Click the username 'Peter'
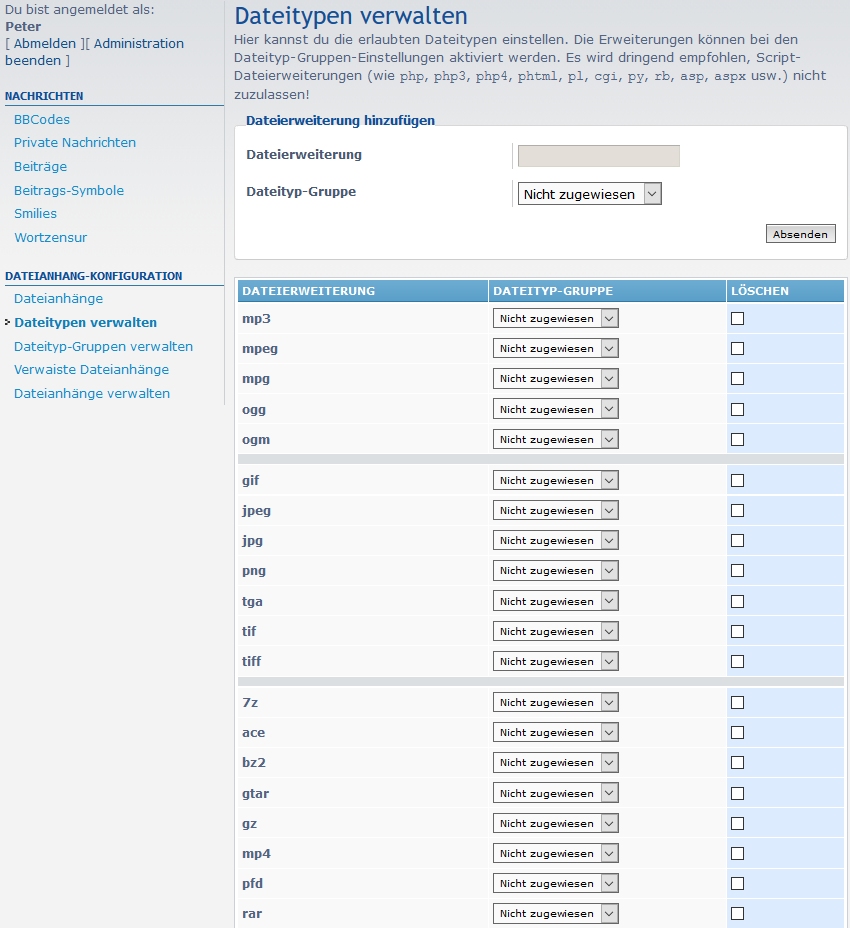 pos(23,27)
